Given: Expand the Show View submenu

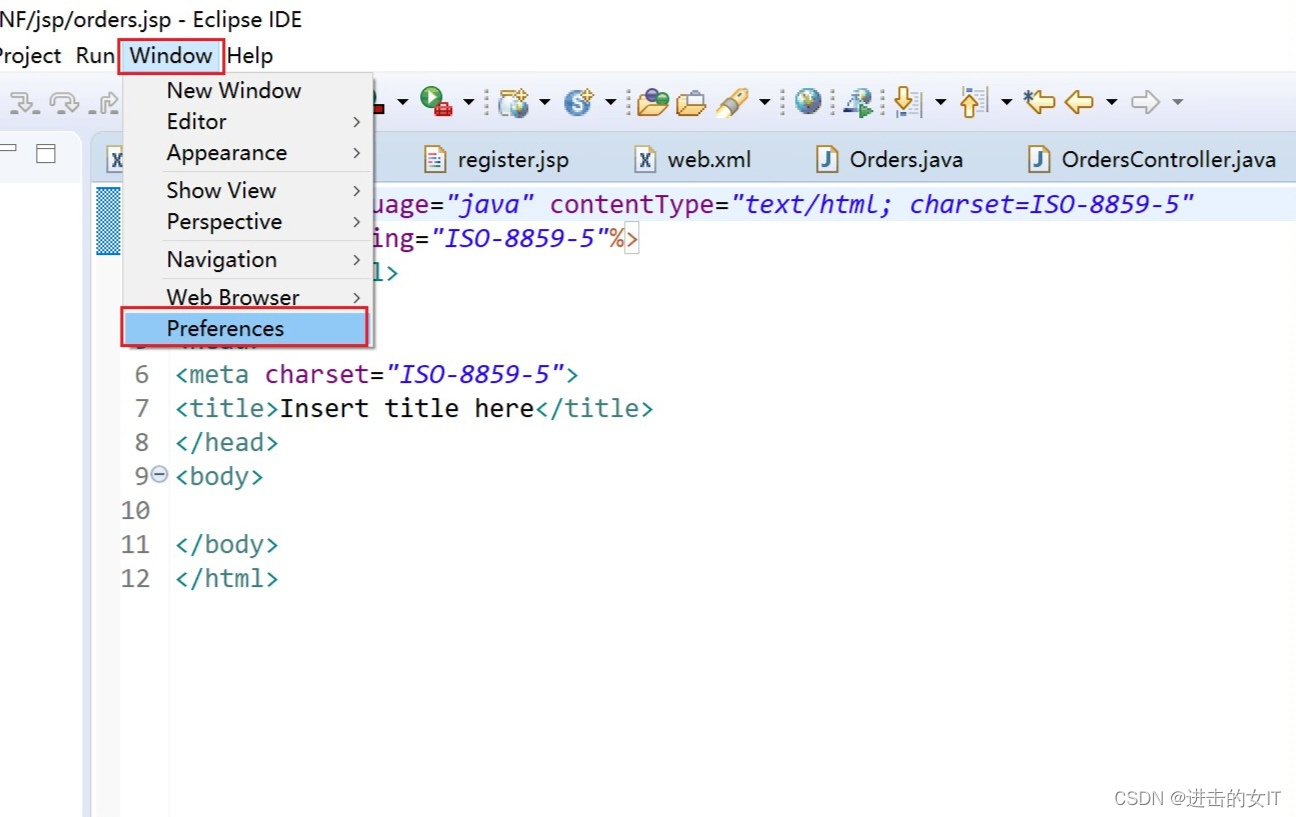Looking at the screenshot, I should (248, 190).
